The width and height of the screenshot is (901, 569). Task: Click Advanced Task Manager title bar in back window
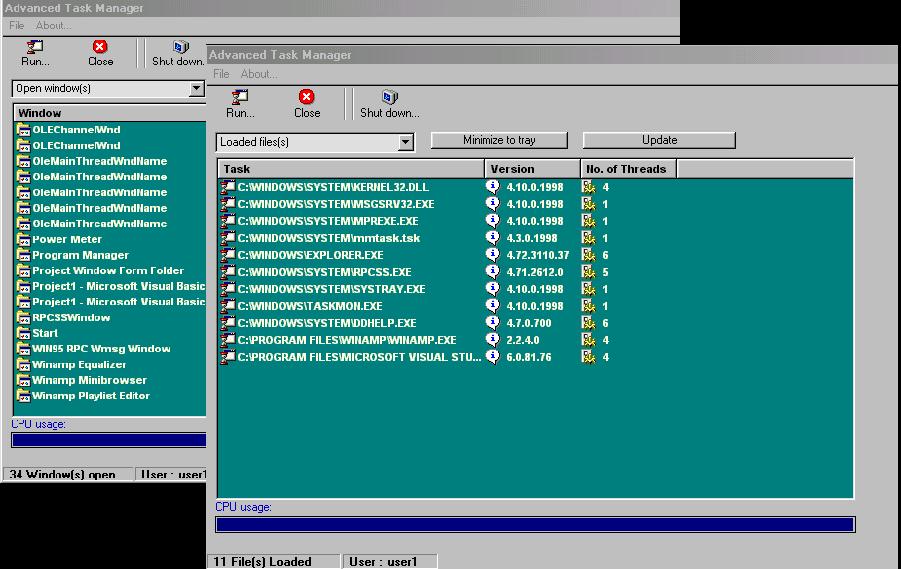(x=340, y=8)
